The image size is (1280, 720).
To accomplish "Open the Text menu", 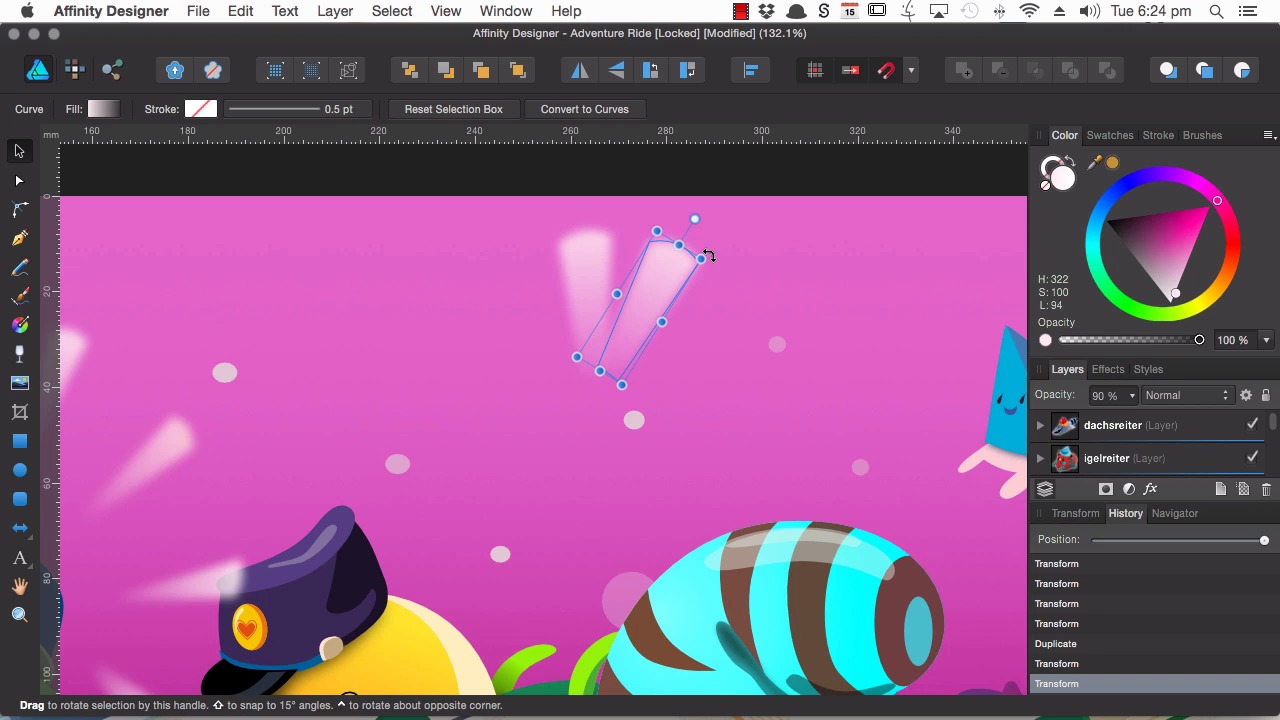I will (285, 11).
